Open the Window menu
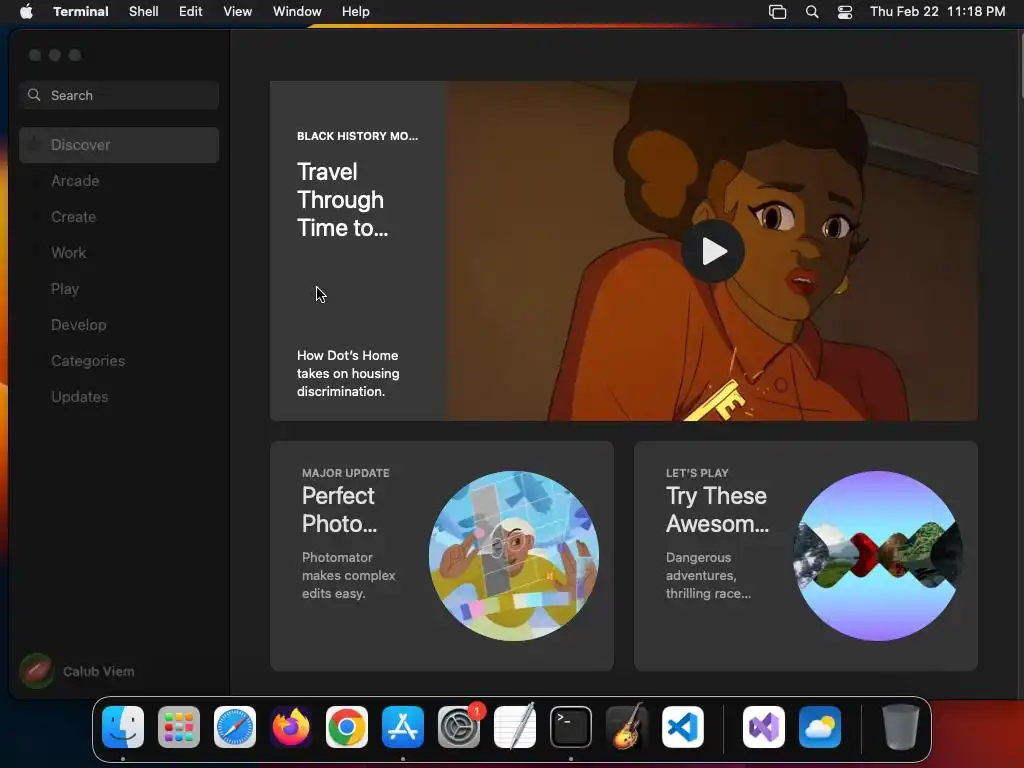The image size is (1024, 768). 297,12
